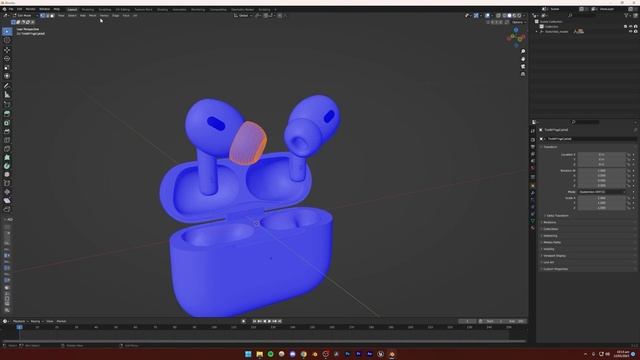Open the Render menu
The image size is (640, 360).
point(31,9)
